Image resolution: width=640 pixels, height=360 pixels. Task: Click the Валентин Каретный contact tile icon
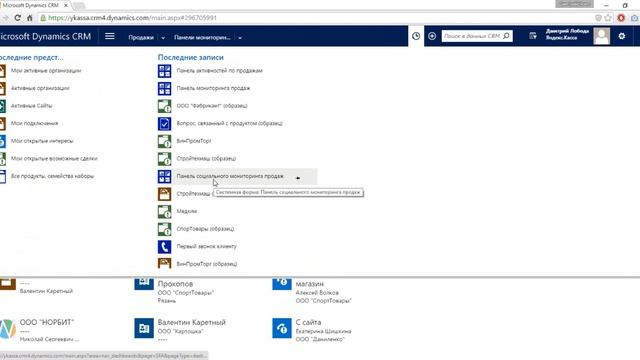point(144,328)
